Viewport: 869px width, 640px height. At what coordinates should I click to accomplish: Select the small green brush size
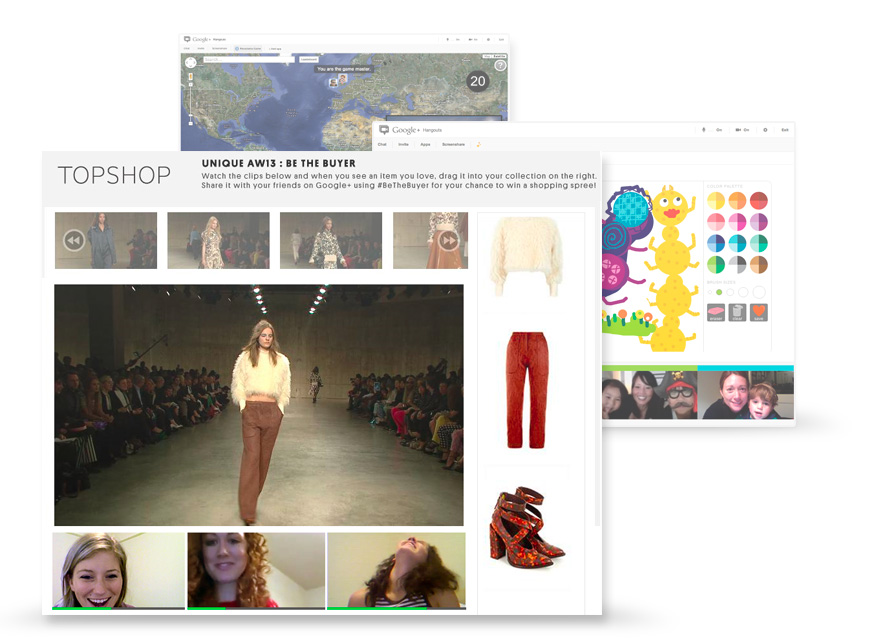coord(718,292)
